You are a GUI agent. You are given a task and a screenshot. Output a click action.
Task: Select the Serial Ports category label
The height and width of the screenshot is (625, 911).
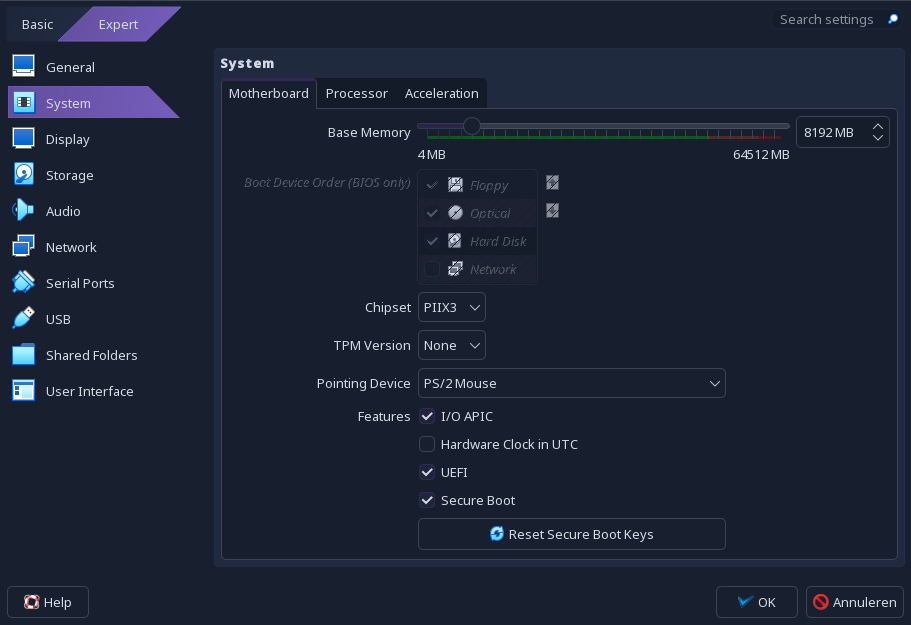click(80, 283)
